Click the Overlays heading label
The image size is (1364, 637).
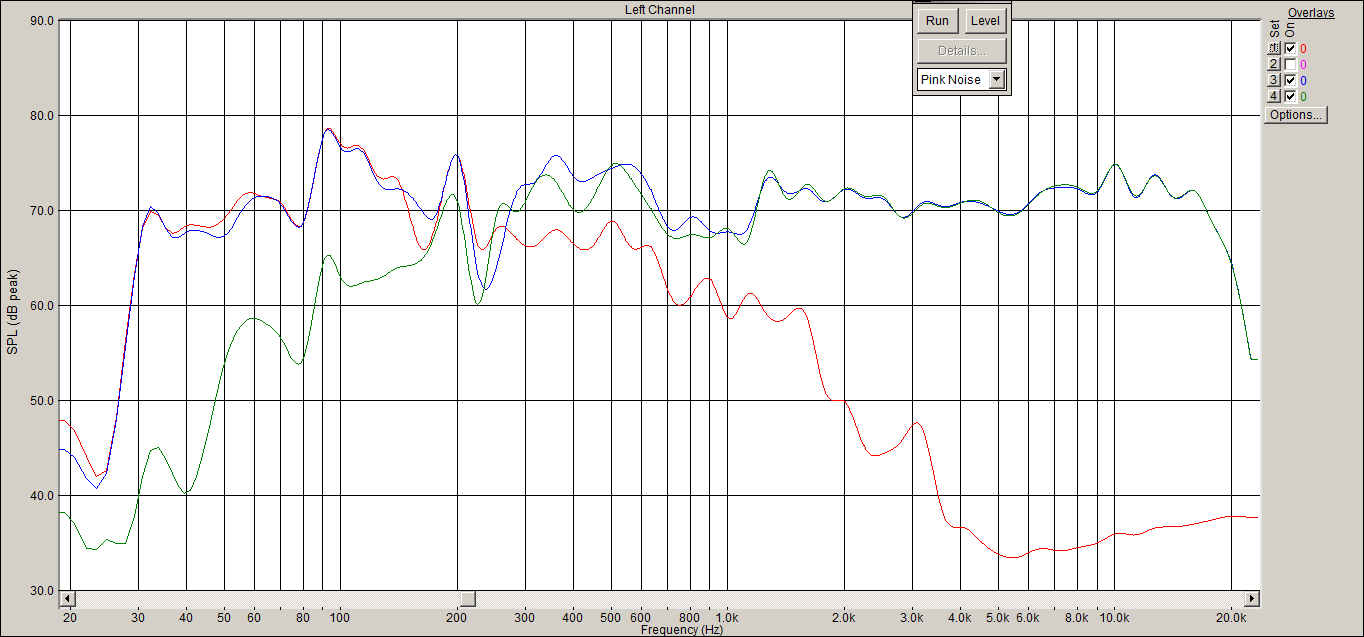pos(1311,12)
